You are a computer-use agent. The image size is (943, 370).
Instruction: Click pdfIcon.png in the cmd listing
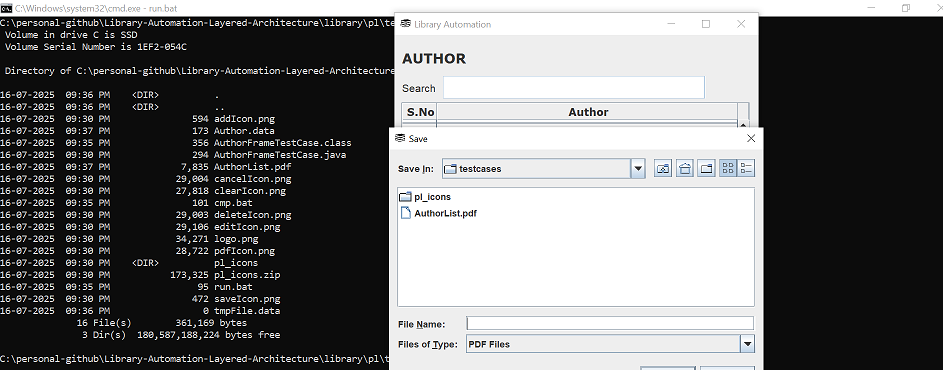click(244, 251)
